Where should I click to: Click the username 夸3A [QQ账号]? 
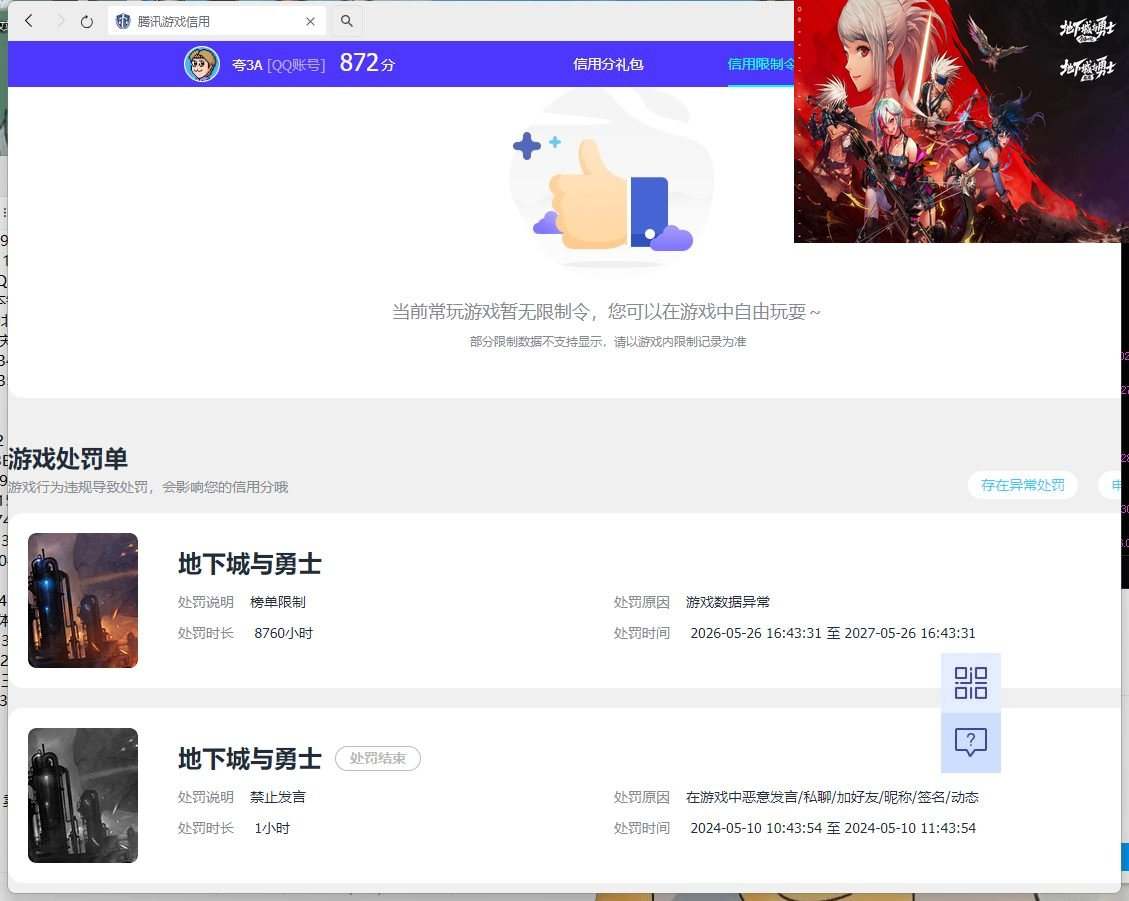pos(278,65)
